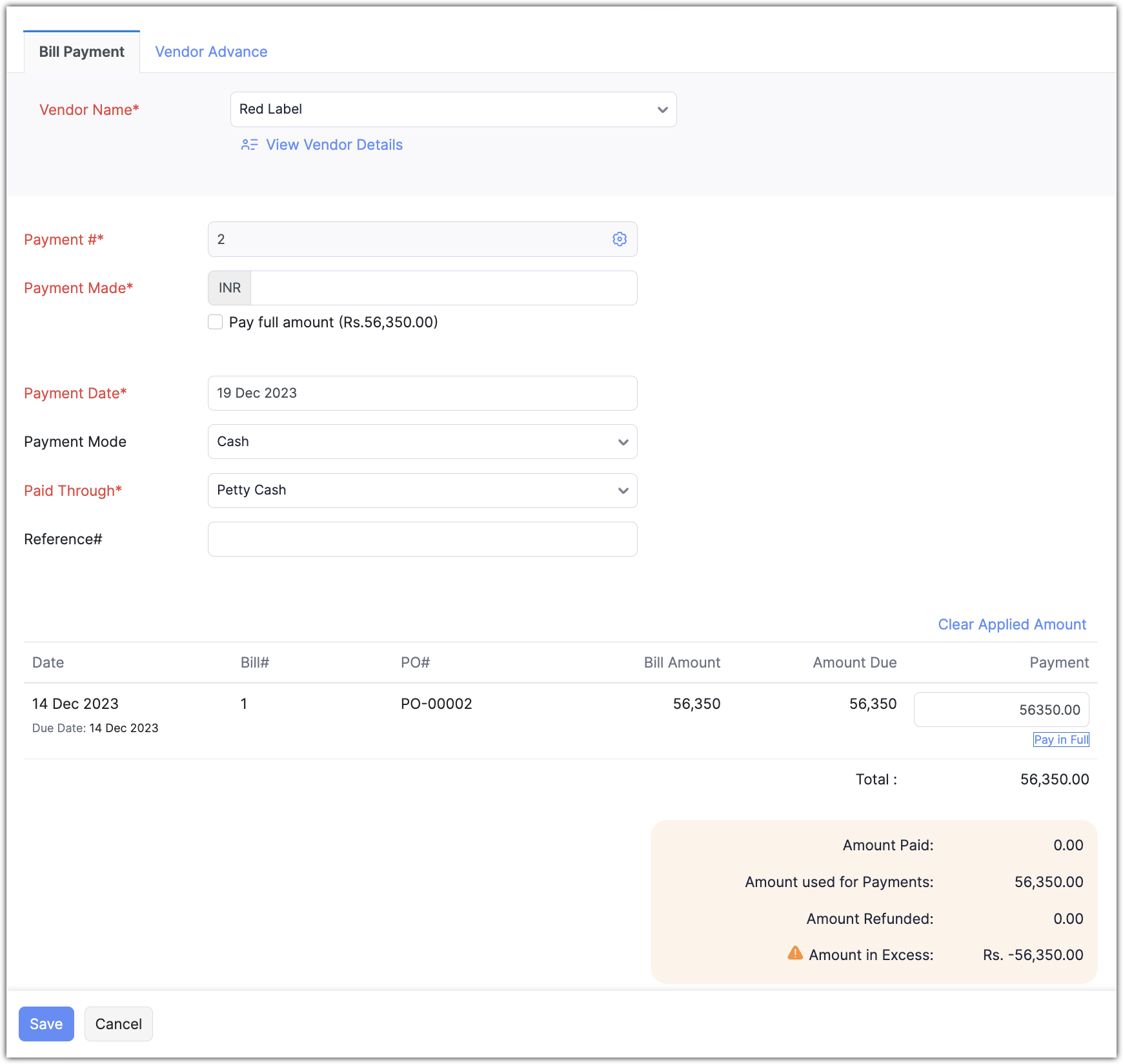
Task: Select the Bill Payment tab
Action: (x=82, y=52)
